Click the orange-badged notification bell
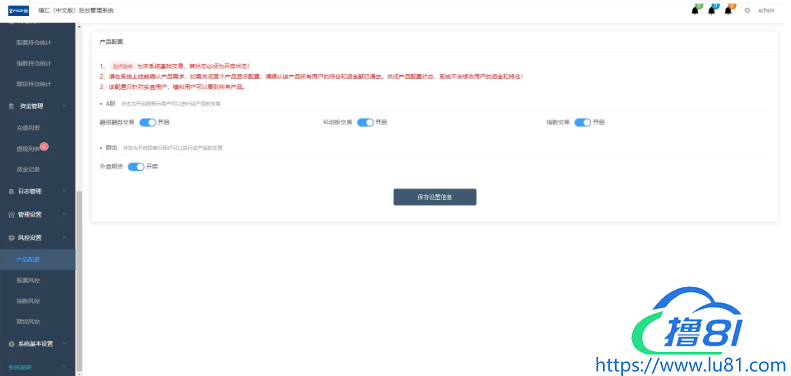Screen dimensions: 791x376 click(x=728, y=11)
